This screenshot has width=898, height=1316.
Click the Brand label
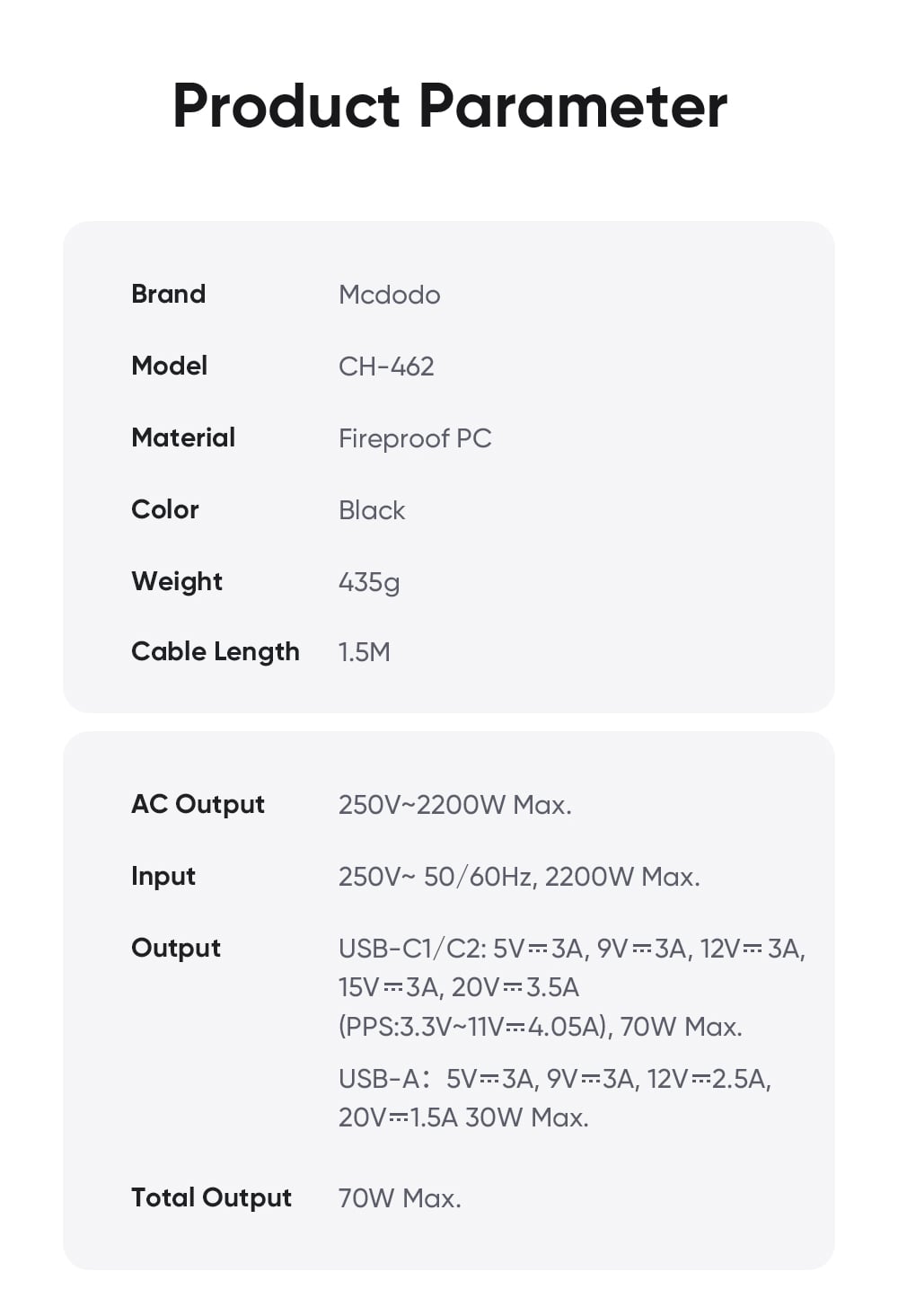coord(168,294)
